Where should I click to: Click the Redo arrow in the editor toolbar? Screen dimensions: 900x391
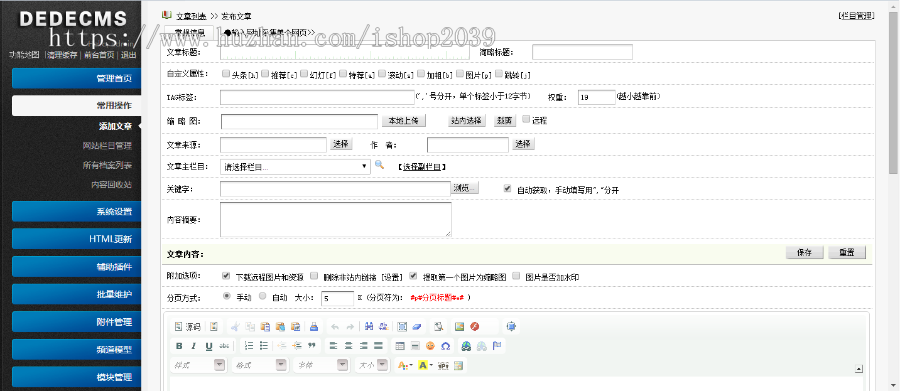click(x=350, y=327)
